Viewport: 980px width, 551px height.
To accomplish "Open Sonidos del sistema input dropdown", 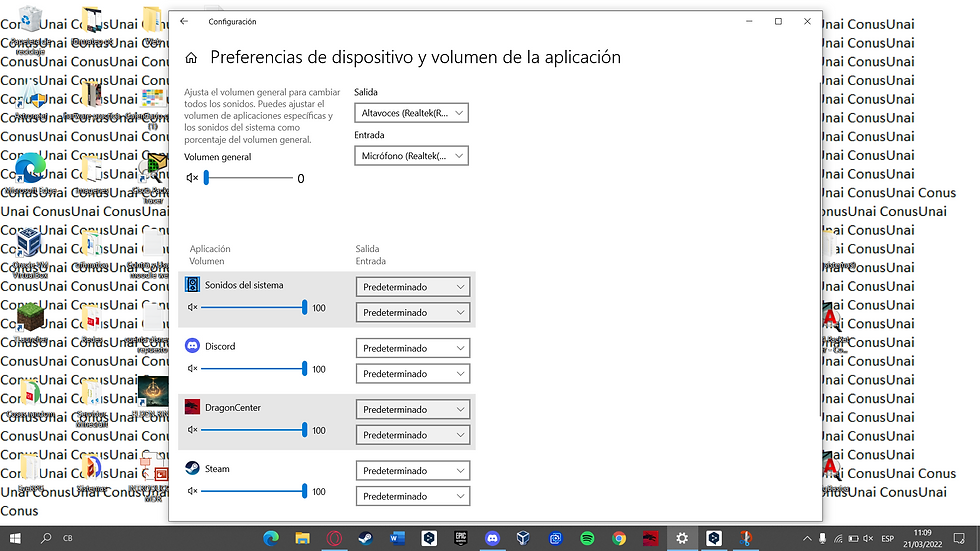I will click(412, 312).
